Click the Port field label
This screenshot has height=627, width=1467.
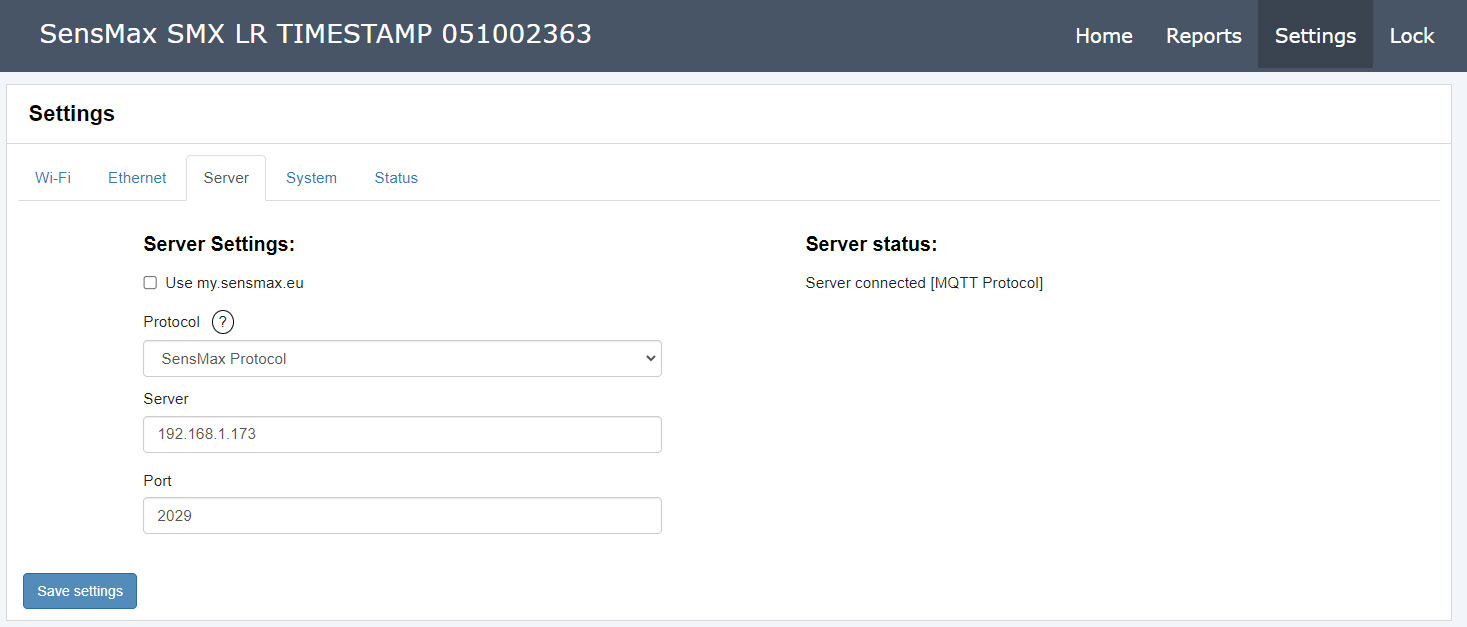tap(158, 481)
